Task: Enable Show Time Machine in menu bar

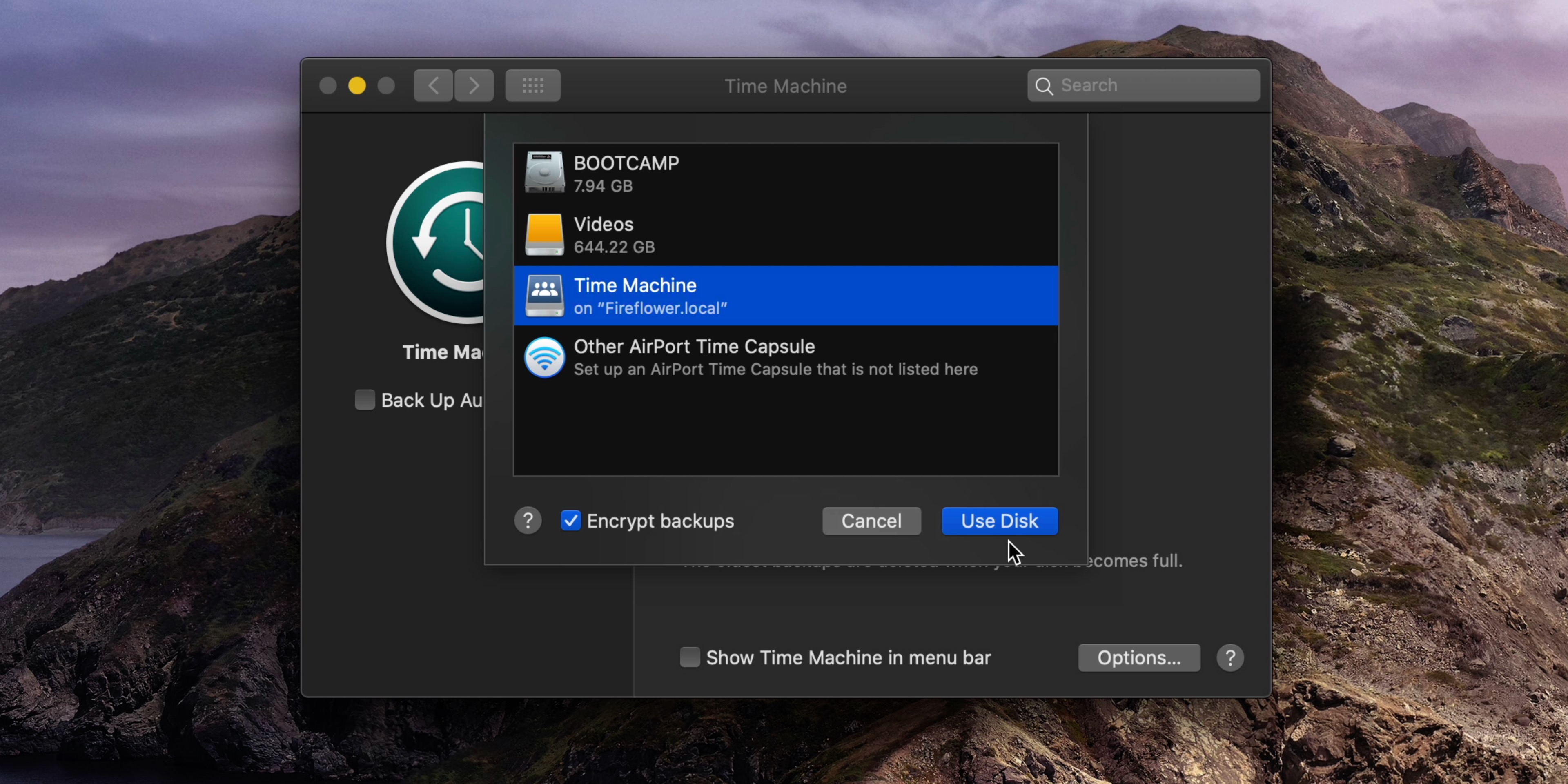Action: click(x=690, y=657)
